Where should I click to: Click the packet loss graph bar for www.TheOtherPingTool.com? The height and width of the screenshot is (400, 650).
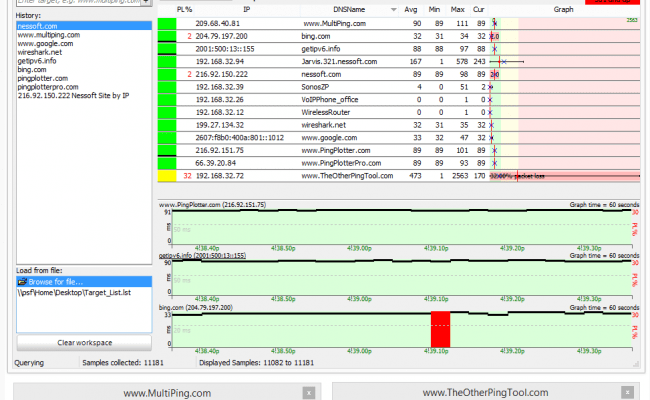click(x=565, y=176)
